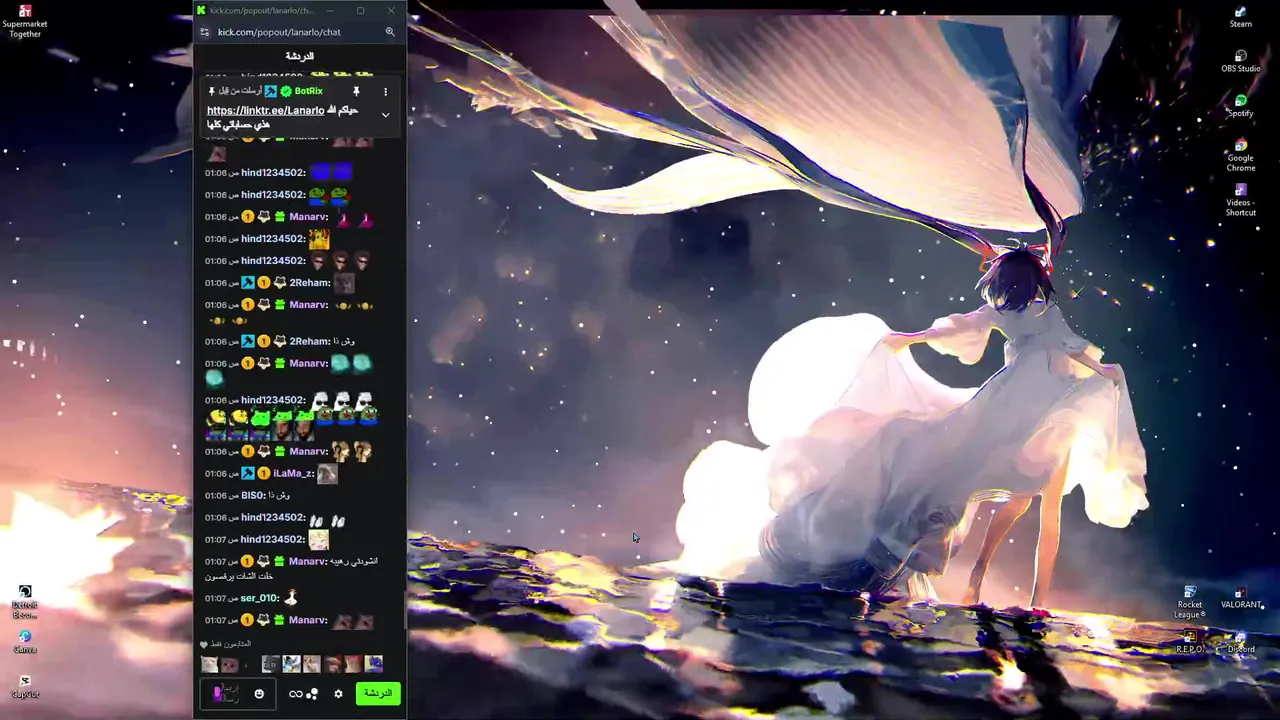This screenshot has height=720, width=1280.
Task: Minimize the Kick chat popout window
Action: [x=330, y=10]
